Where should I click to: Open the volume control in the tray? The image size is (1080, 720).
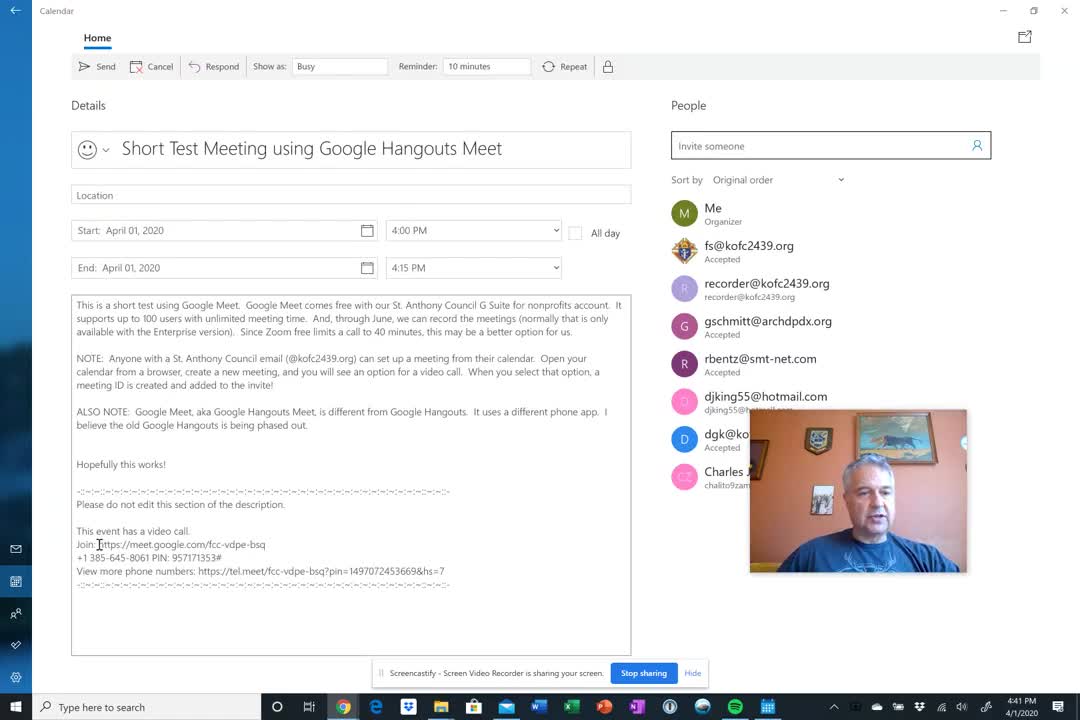[x=962, y=707]
